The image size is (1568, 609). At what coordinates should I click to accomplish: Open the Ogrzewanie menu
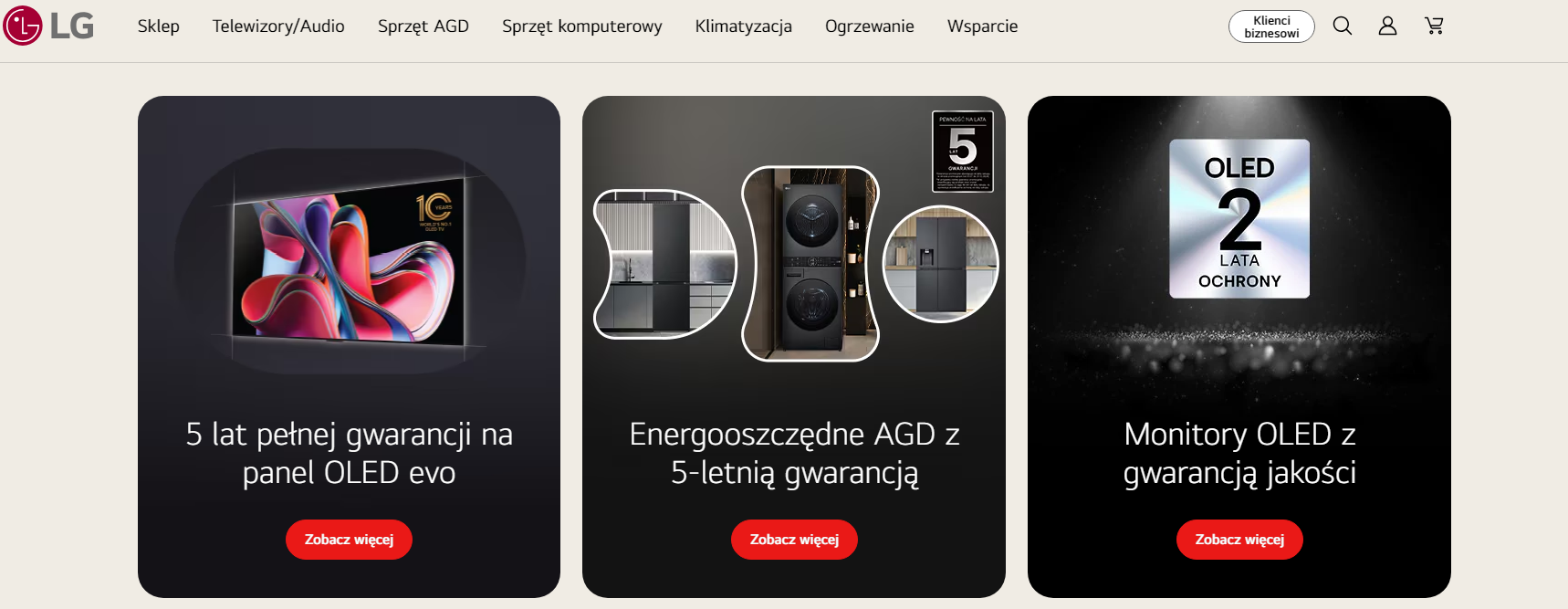[x=870, y=26]
